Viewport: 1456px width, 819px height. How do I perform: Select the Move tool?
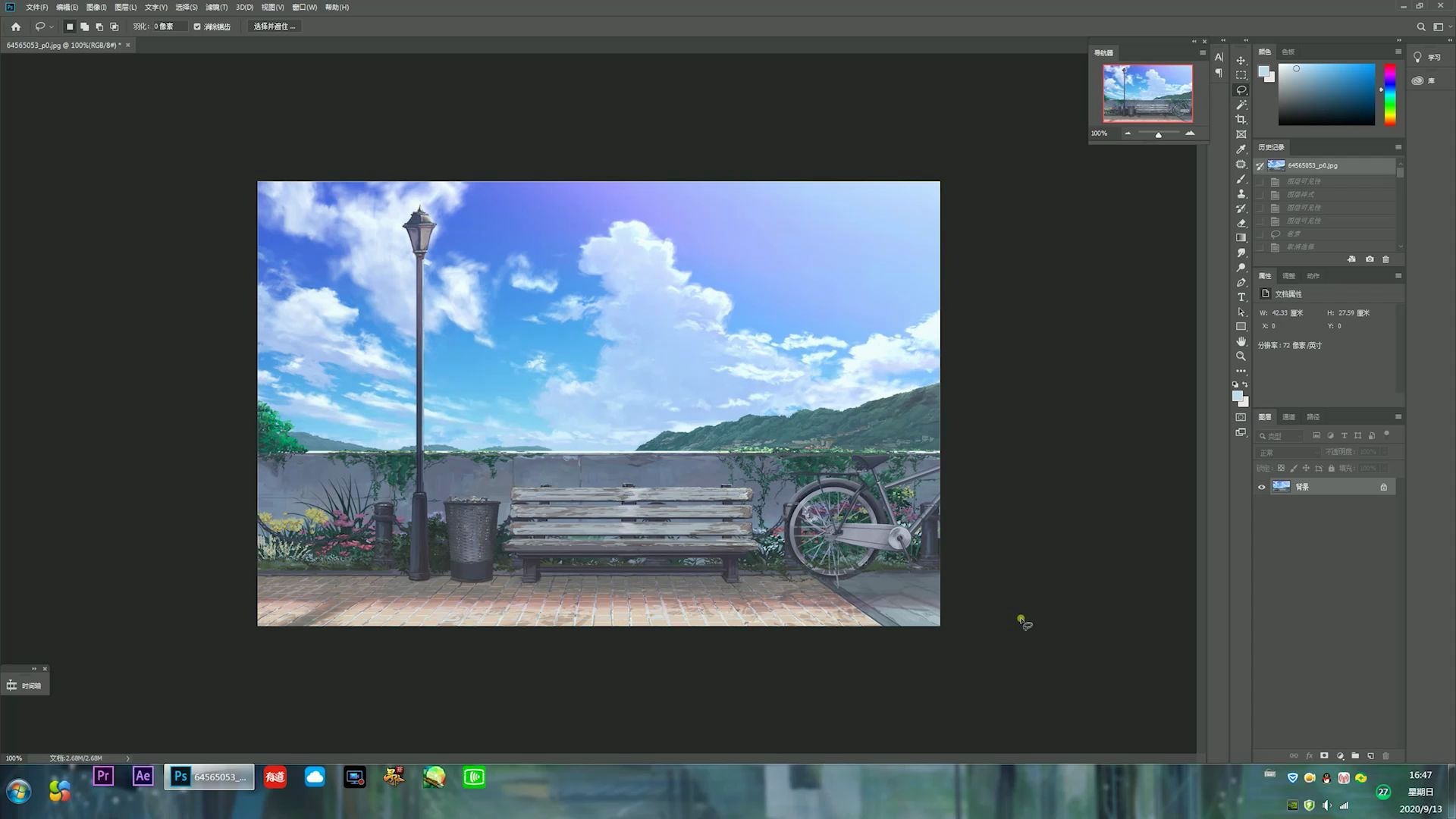(x=1241, y=61)
